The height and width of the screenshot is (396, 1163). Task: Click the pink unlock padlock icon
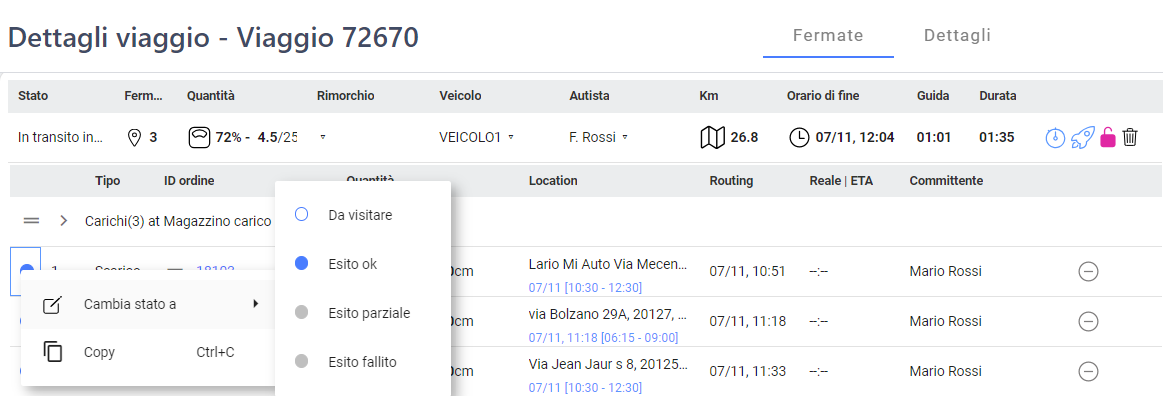1107,137
